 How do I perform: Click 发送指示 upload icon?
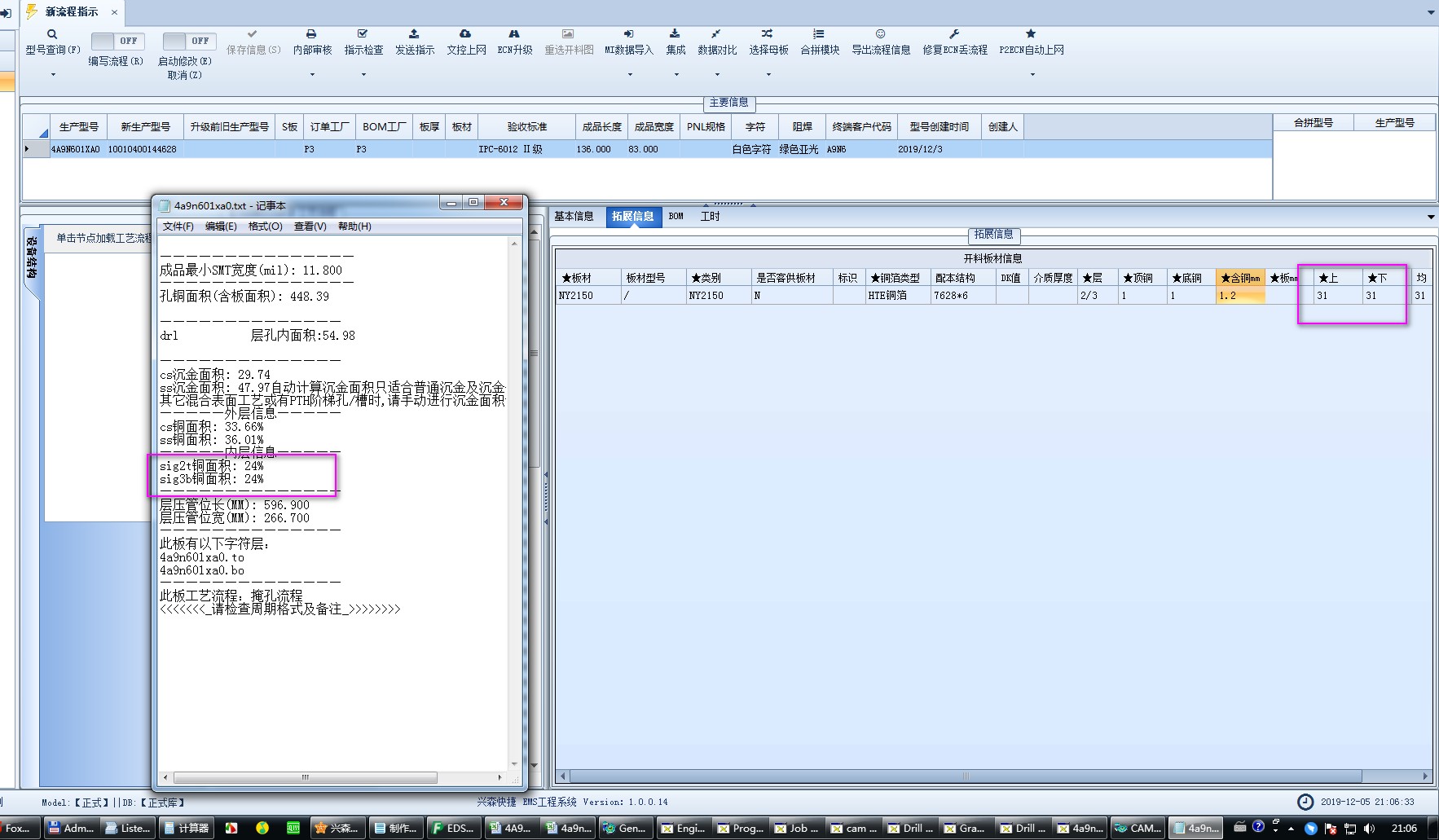[x=414, y=34]
